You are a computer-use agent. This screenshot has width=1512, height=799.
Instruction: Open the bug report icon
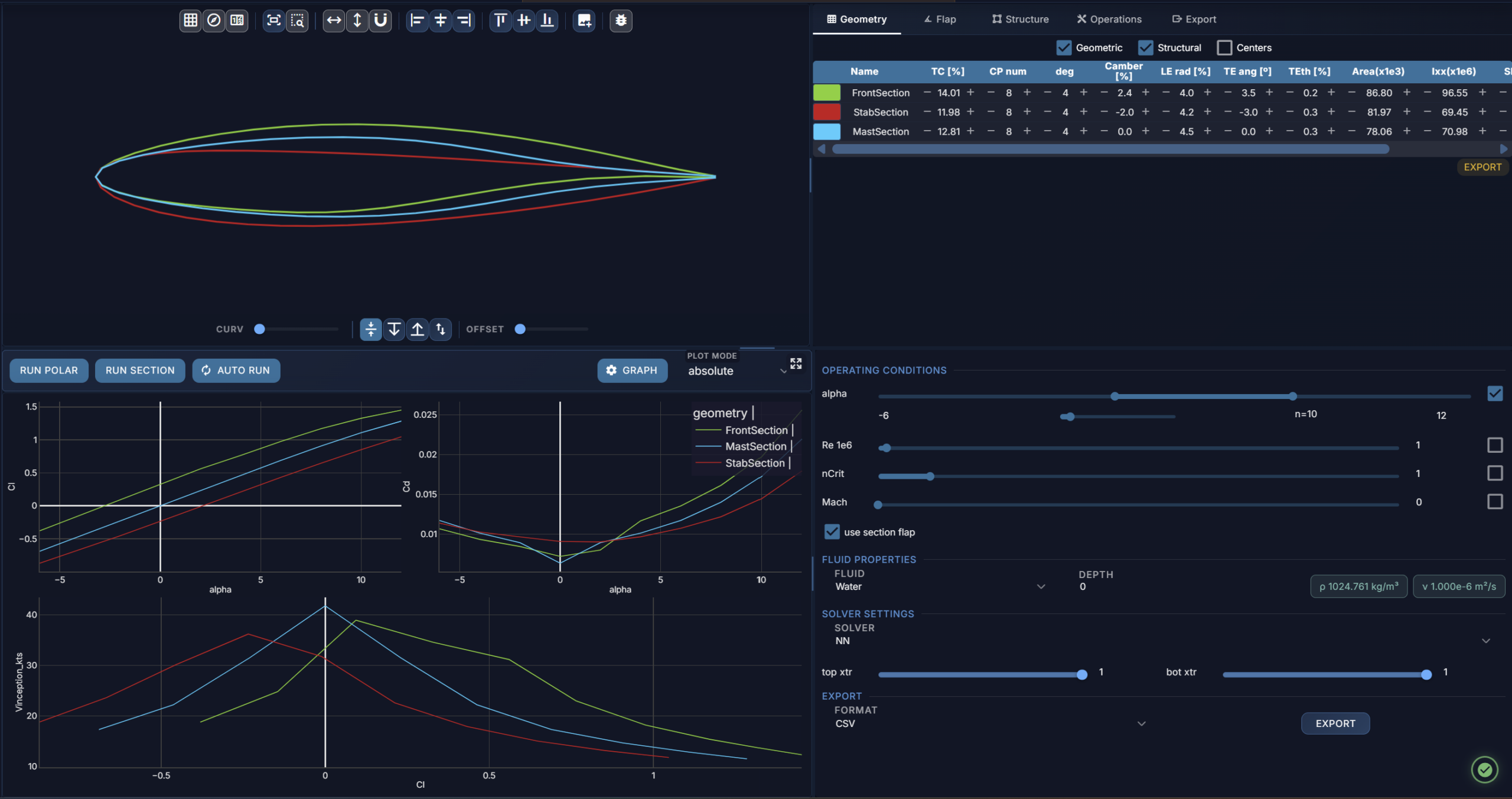click(x=621, y=21)
